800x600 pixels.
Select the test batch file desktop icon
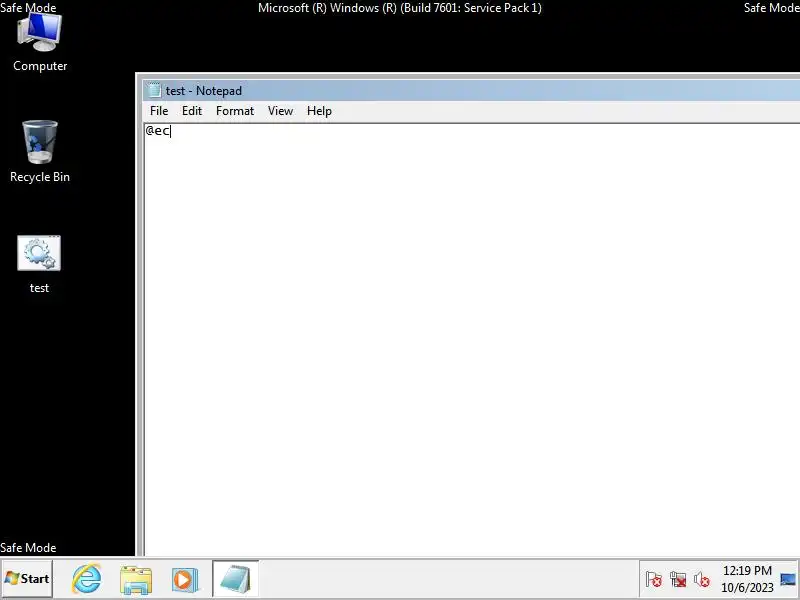click(39, 264)
